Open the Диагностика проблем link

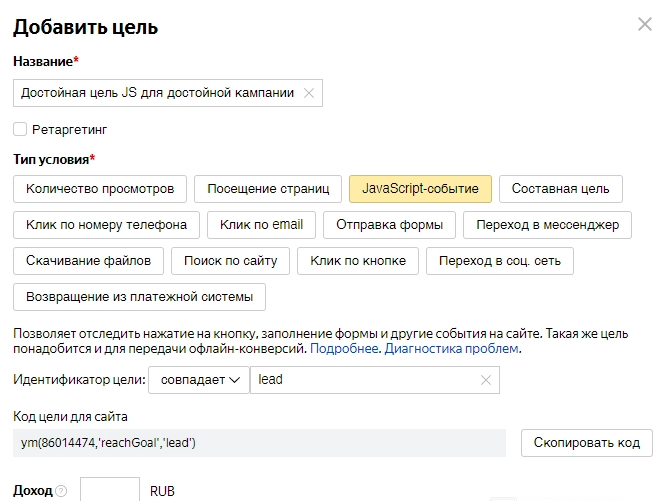click(451, 349)
